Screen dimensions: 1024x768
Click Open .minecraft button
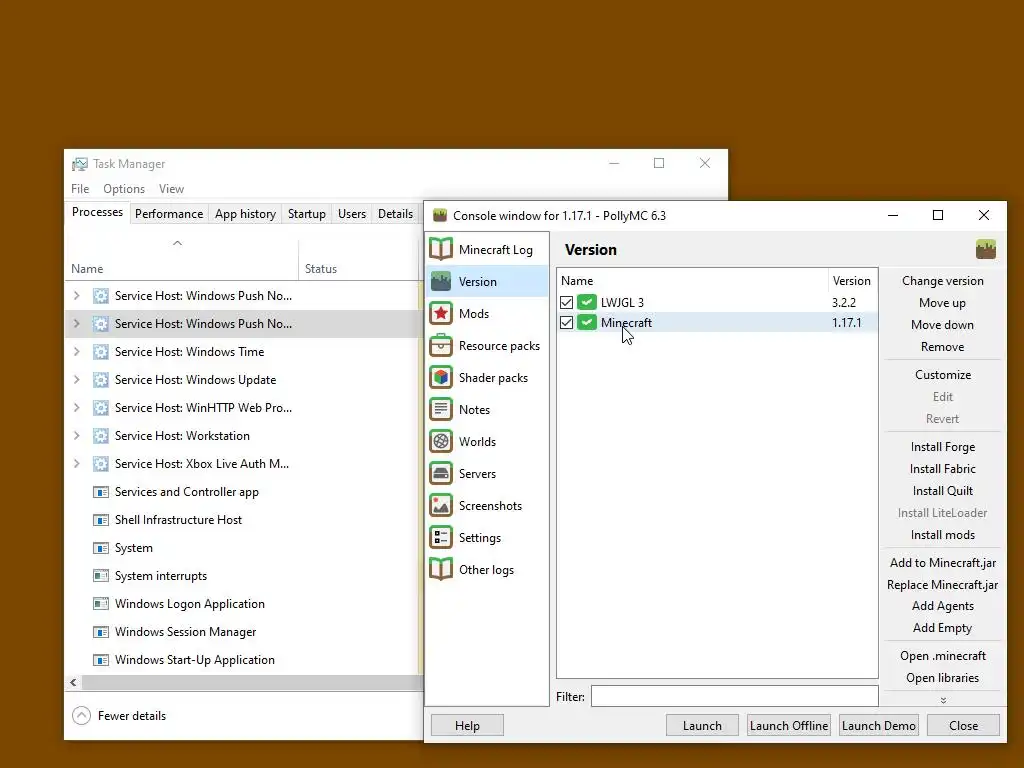(x=942, y=656)
